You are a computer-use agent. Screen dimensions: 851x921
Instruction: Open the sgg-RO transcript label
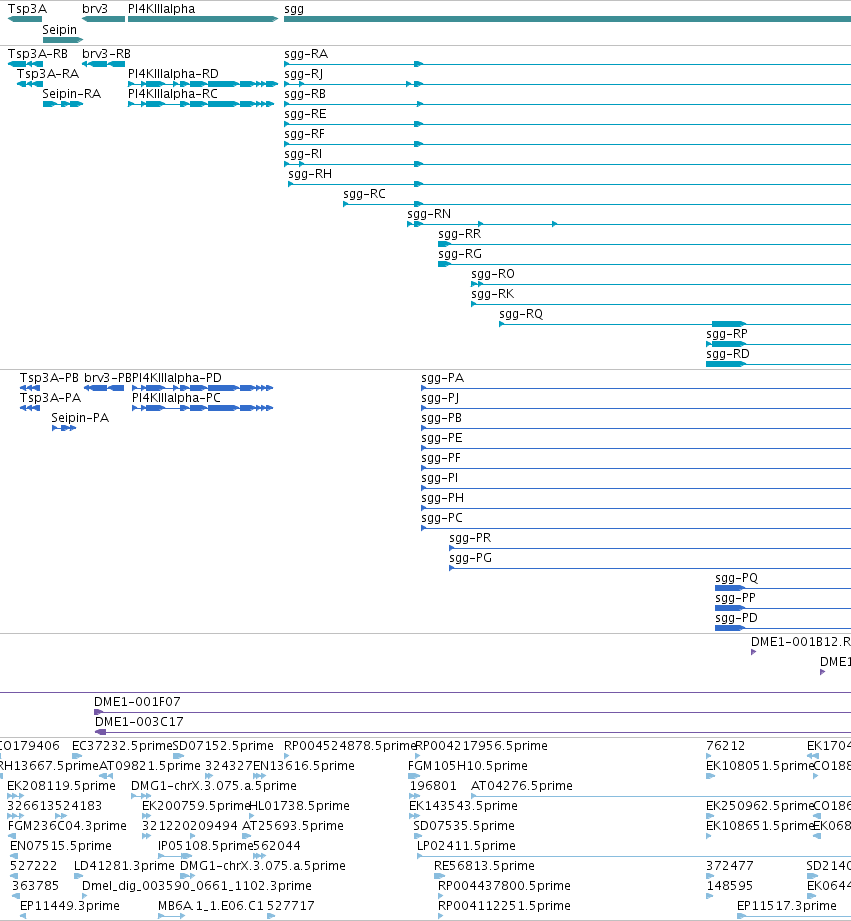tap(493, 273)
